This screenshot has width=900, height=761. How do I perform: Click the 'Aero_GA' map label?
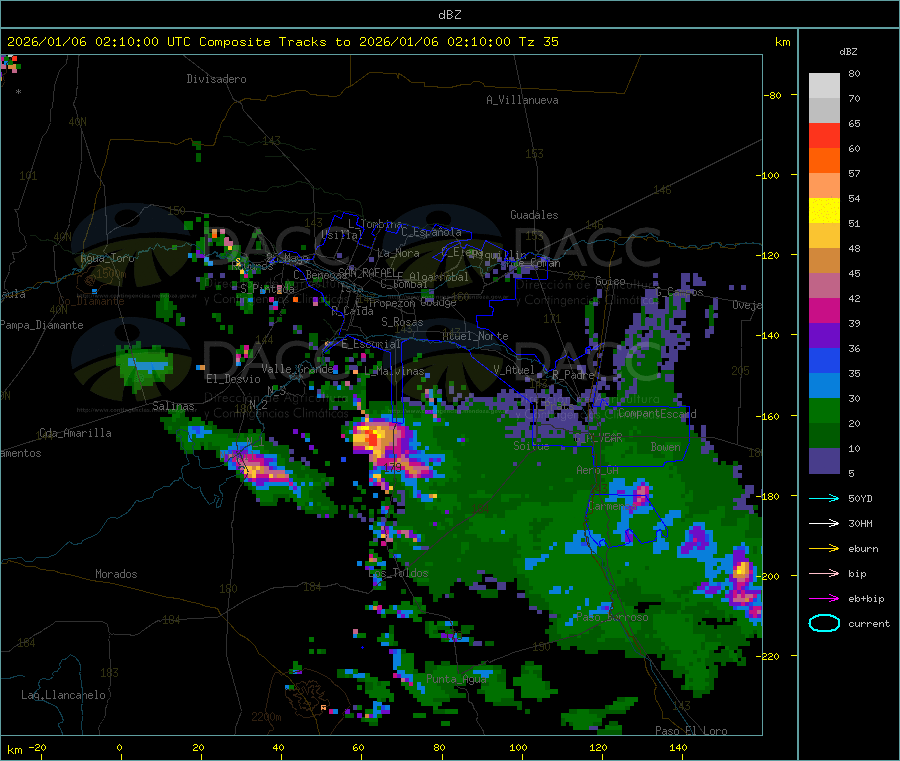click(x=597, y=470)
